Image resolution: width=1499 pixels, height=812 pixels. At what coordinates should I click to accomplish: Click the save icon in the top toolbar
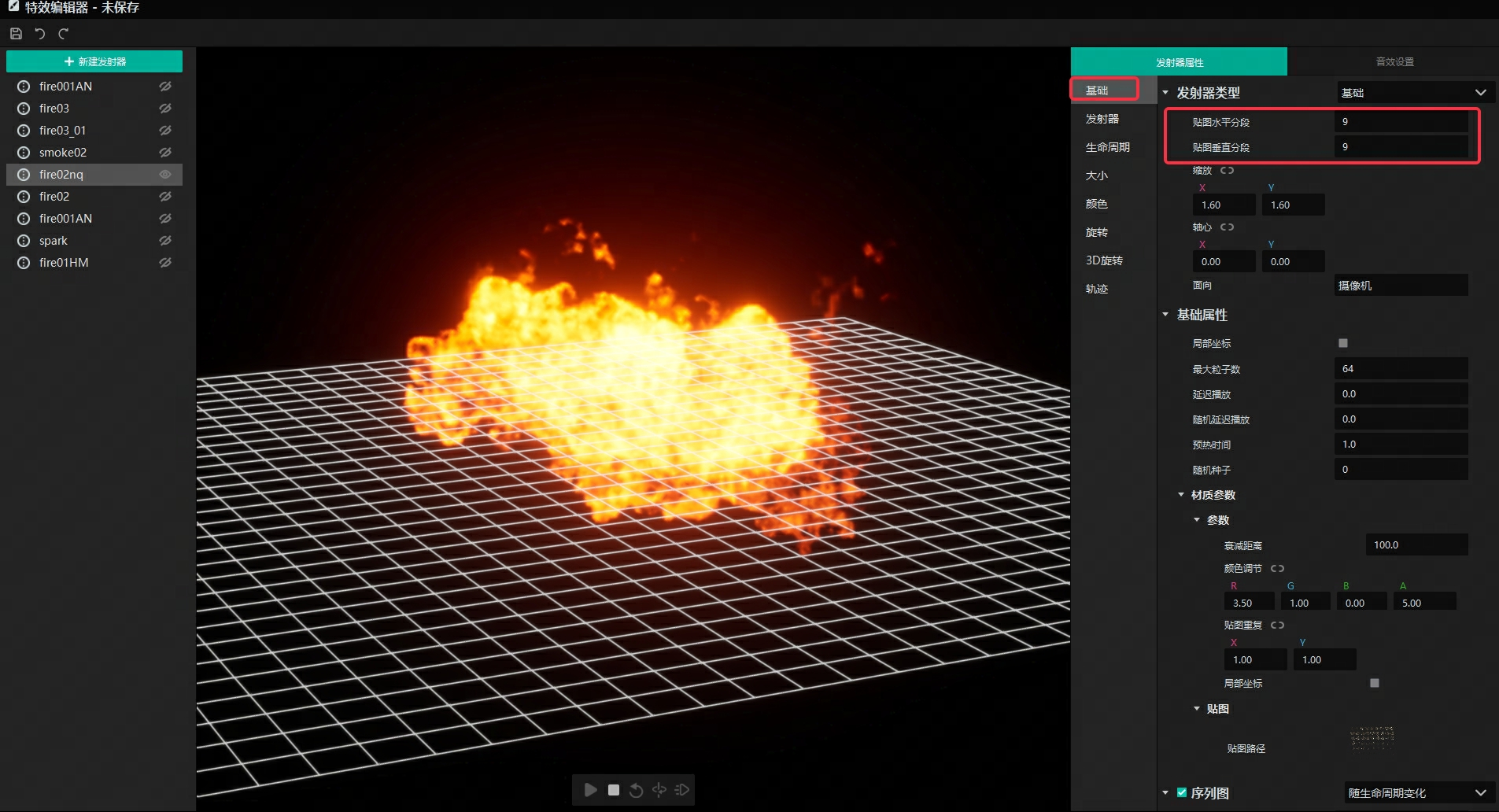[x=16, y=33]
